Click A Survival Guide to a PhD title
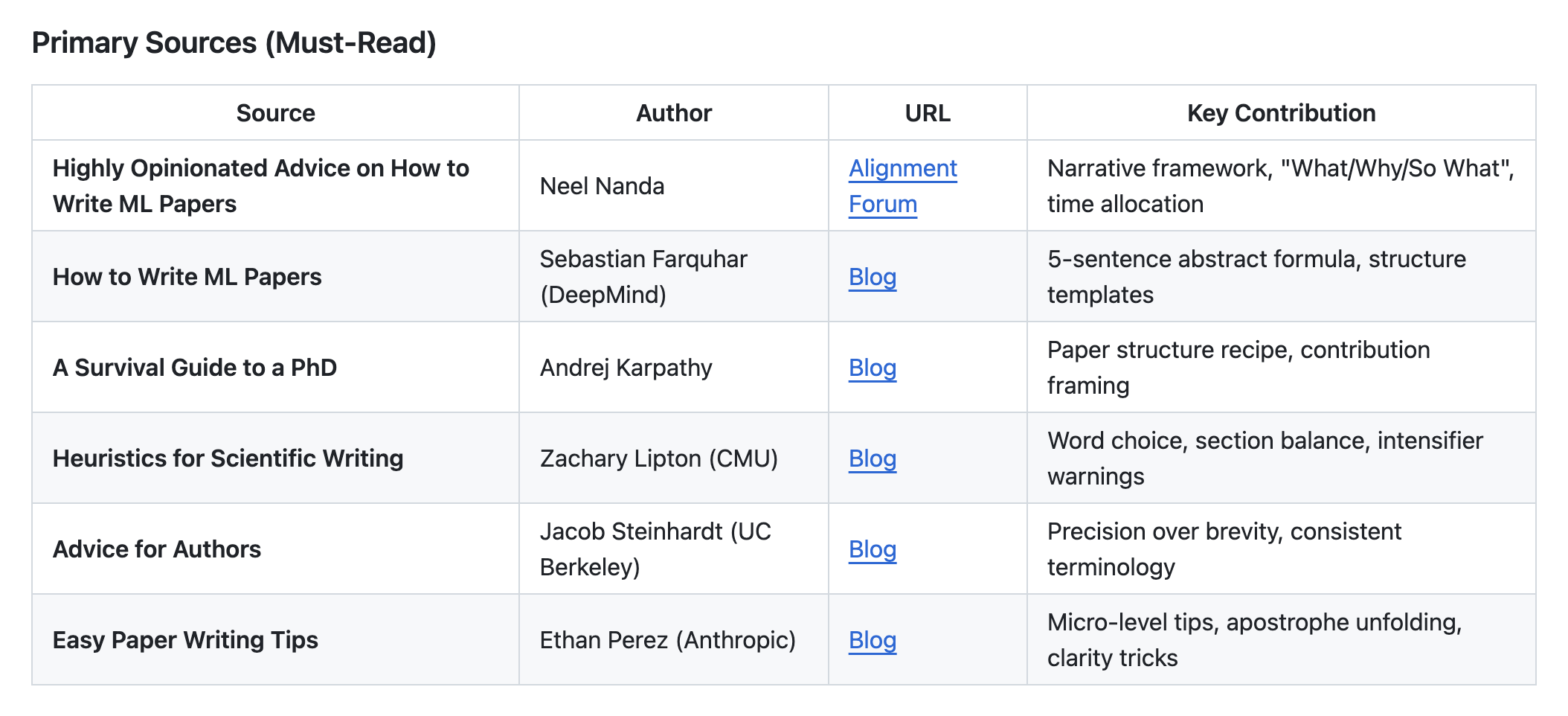Screen dimensions: 1568x716 pyautogui.click(x=194, y=368)
